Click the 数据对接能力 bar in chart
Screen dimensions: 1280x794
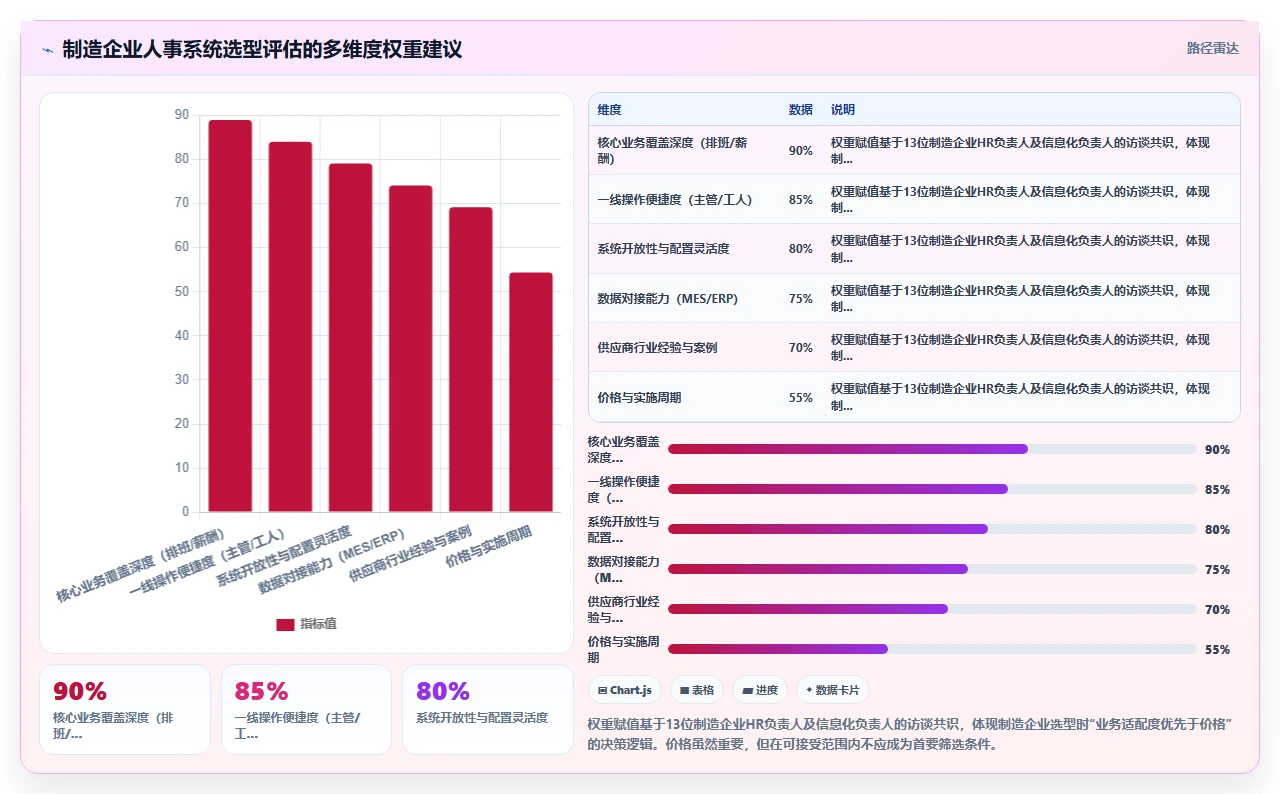tap(410, 349)
